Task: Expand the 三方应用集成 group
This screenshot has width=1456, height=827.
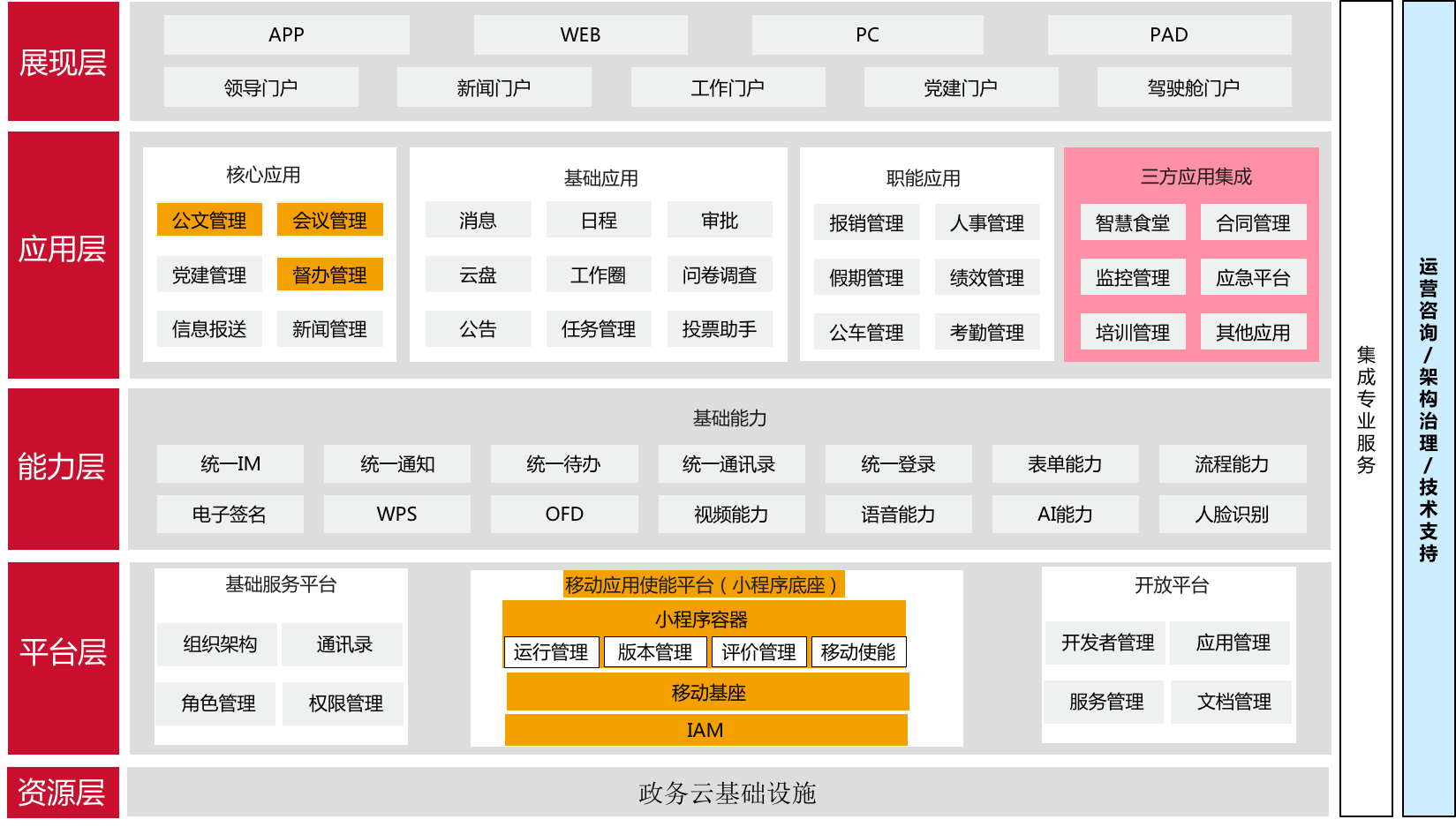Action: (x=1191, y=174)
